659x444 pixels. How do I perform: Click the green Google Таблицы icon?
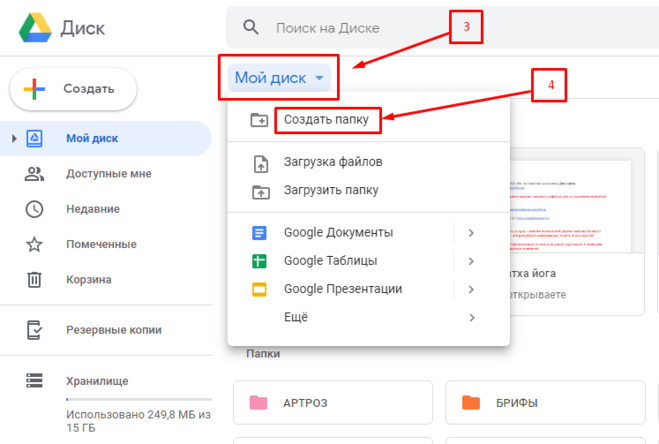[259, 261]
